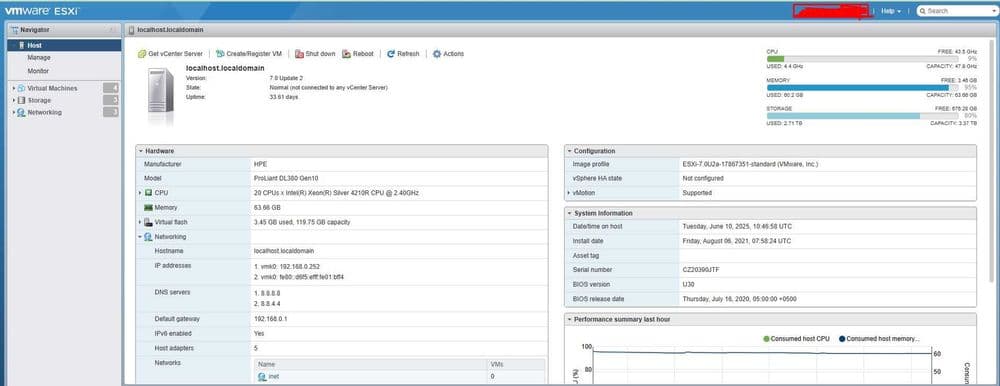Image resolution: width=1000 pixels, height=386 pixels.
Task: Click the ProLiant DL380 Gen10 model text
Action: (x=286, y=178)
